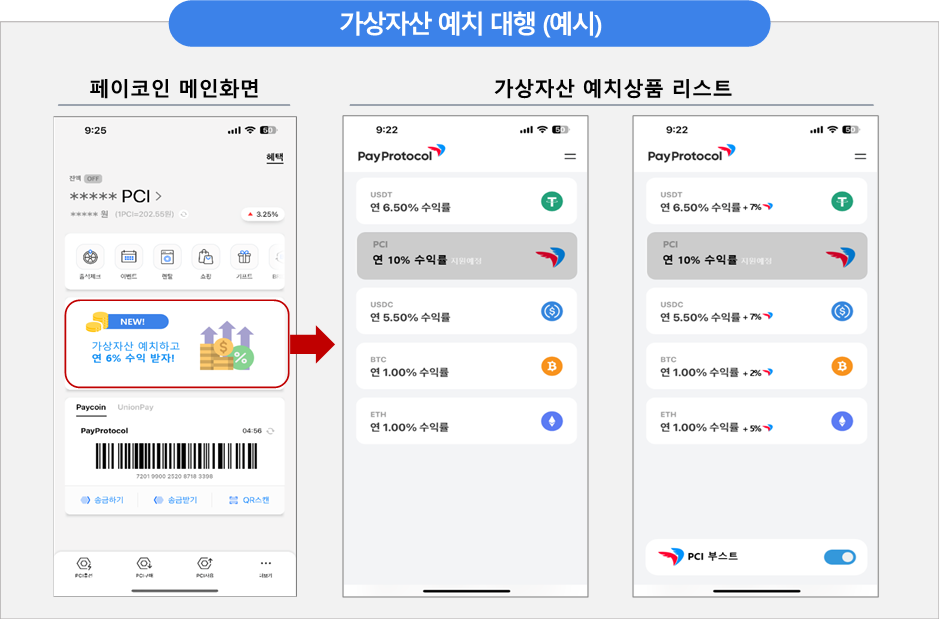The height and width of the screenshot is (620, 940).
Task: Select USDC 연 5.50% 수익률 without boost
Action: (466, 311)
